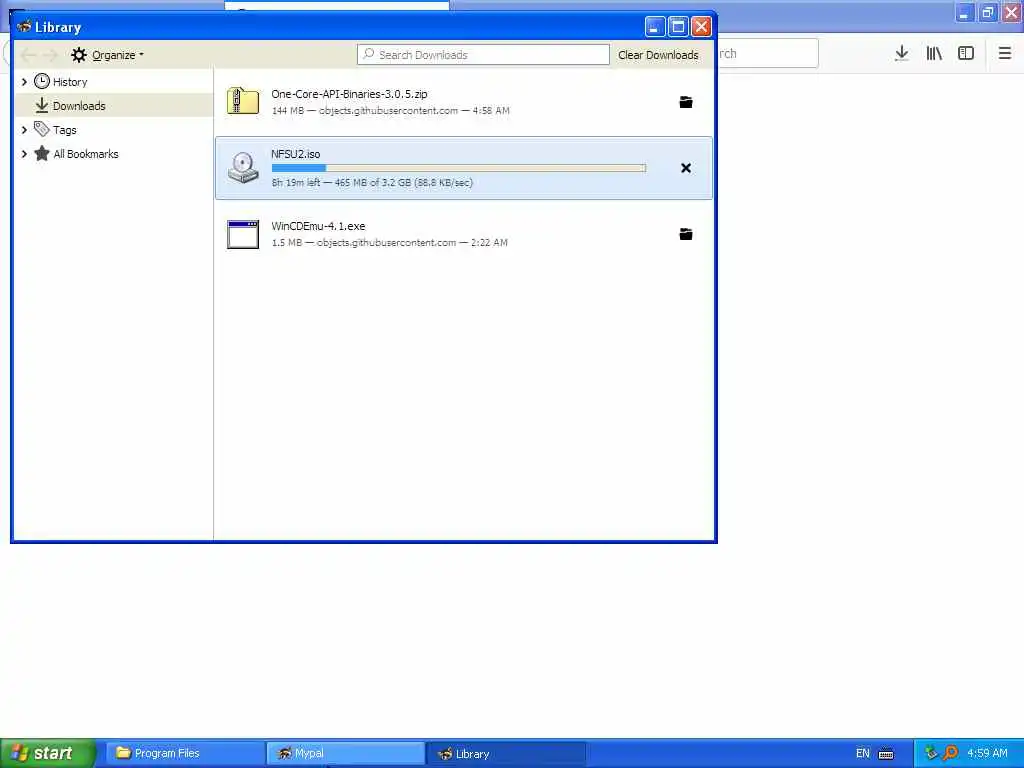The image size is (1024, 768).
Task: Switch to Mypal taskbar window
Action: click(x=345, y=754)
